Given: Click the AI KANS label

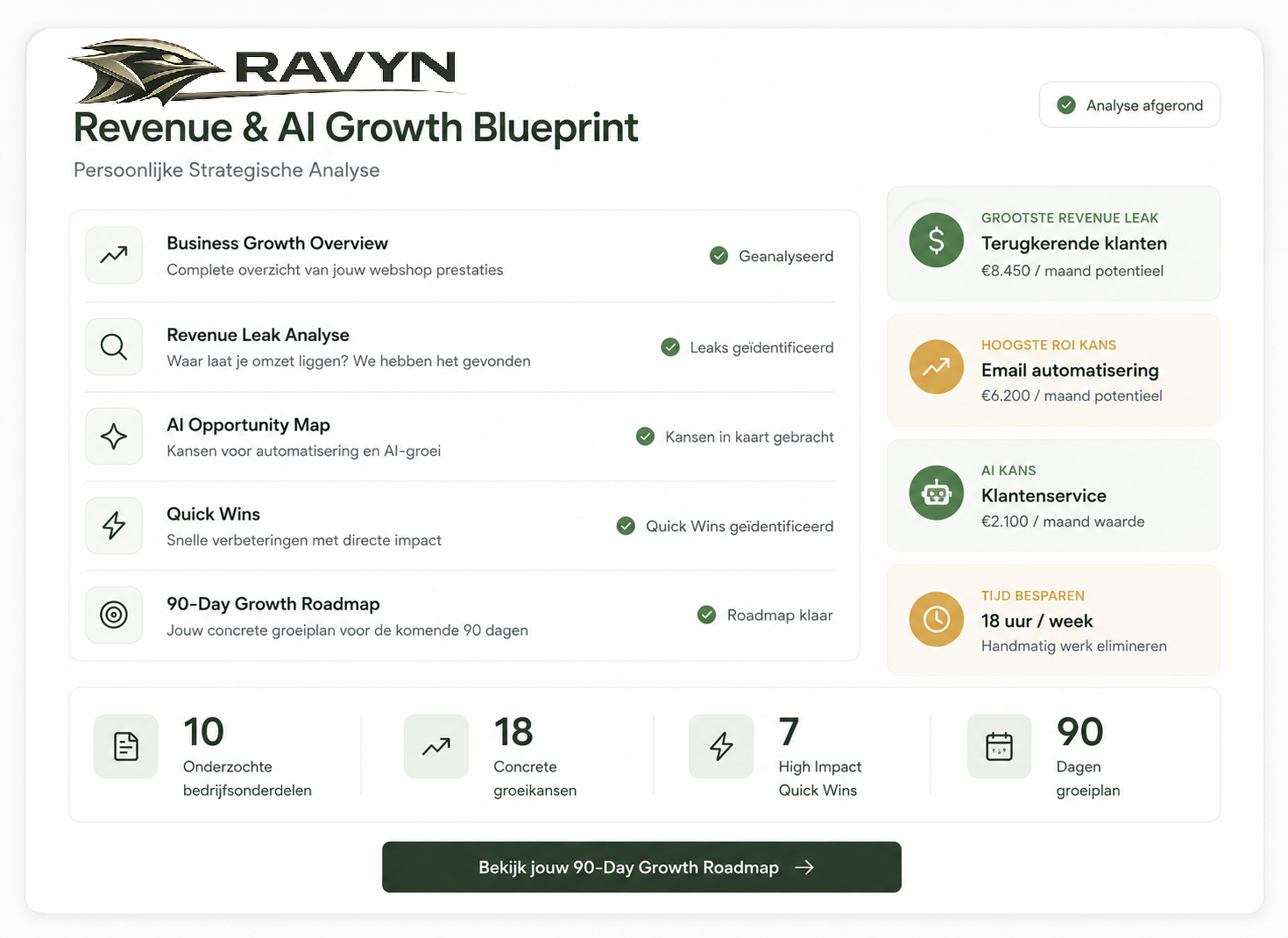Looking at the screenshot, I should click(x=1008, y=470).
